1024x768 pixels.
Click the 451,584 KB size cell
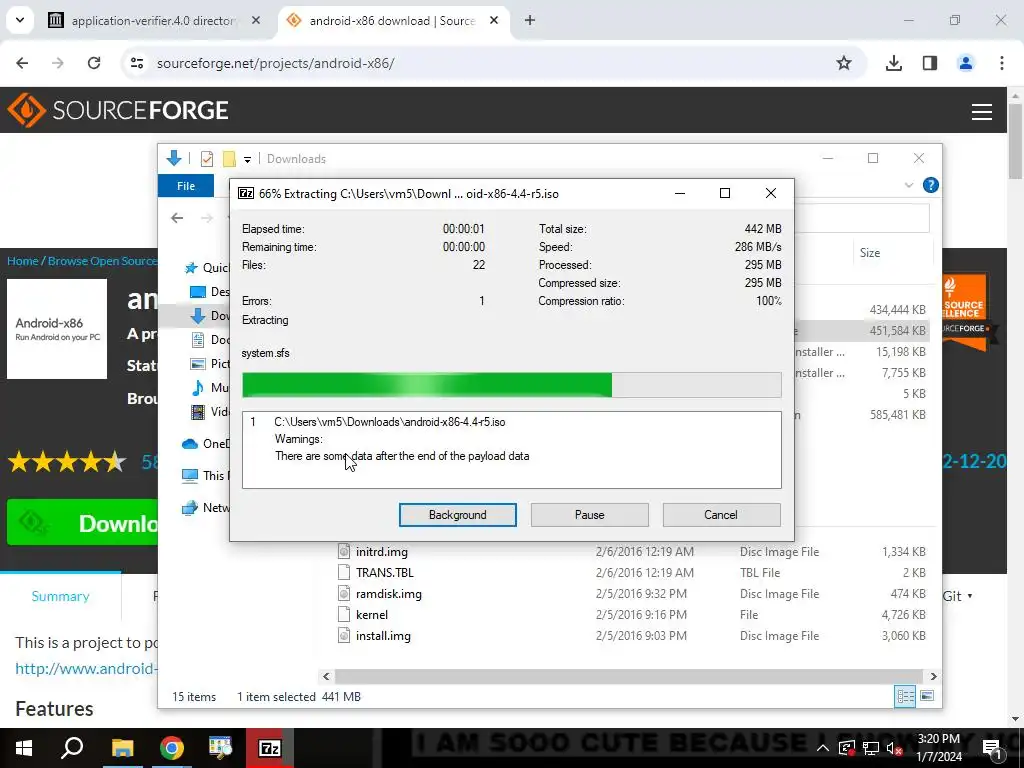[x=897, y=330]
